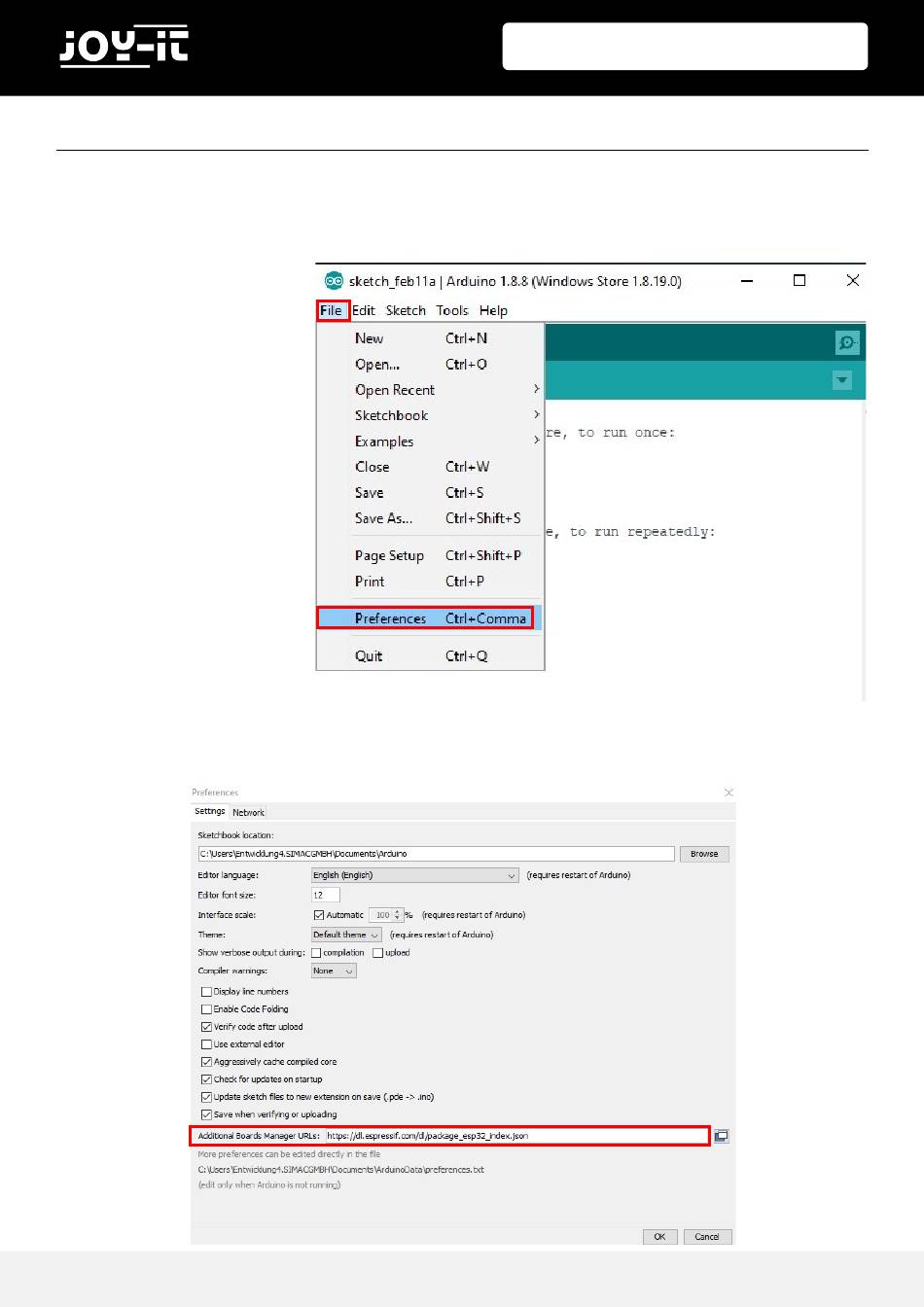Choose Quit from the File menu
This screenshot has height=1307, width=924.
pos(429,656)
